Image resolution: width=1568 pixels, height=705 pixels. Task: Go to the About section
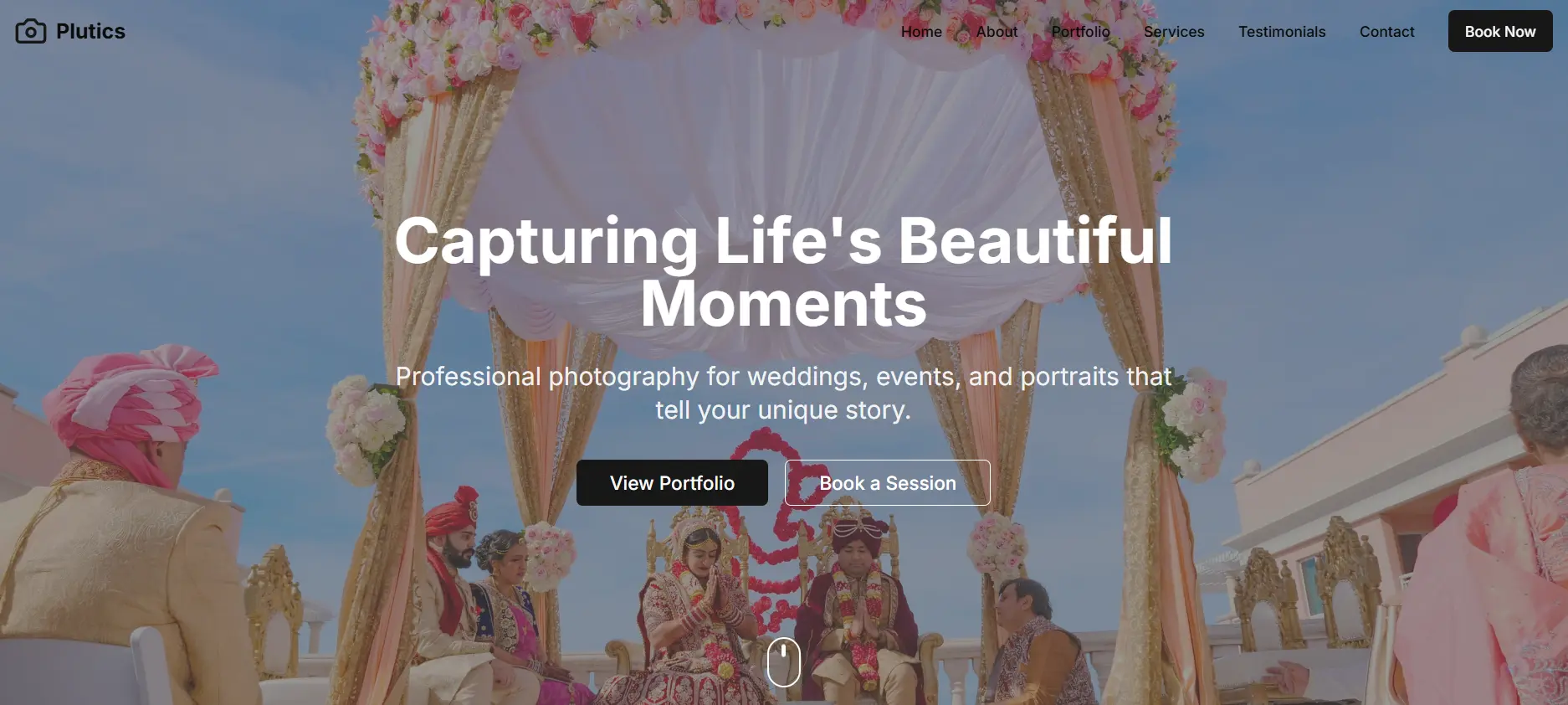pos(997,32)
